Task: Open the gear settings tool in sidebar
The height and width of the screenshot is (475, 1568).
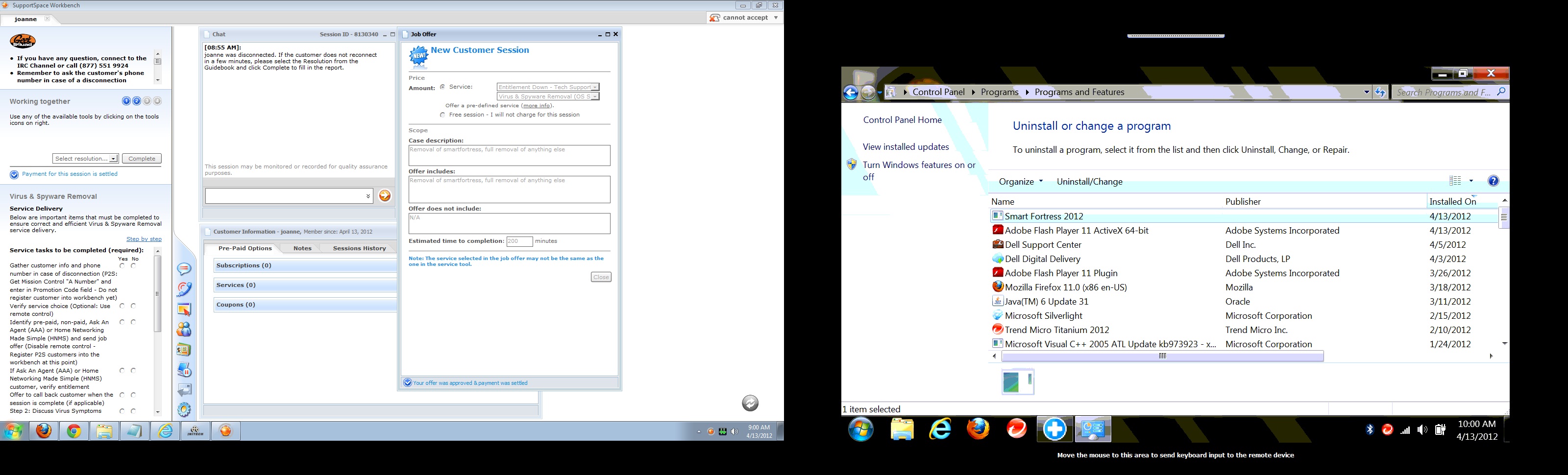Action: (184, 409)
